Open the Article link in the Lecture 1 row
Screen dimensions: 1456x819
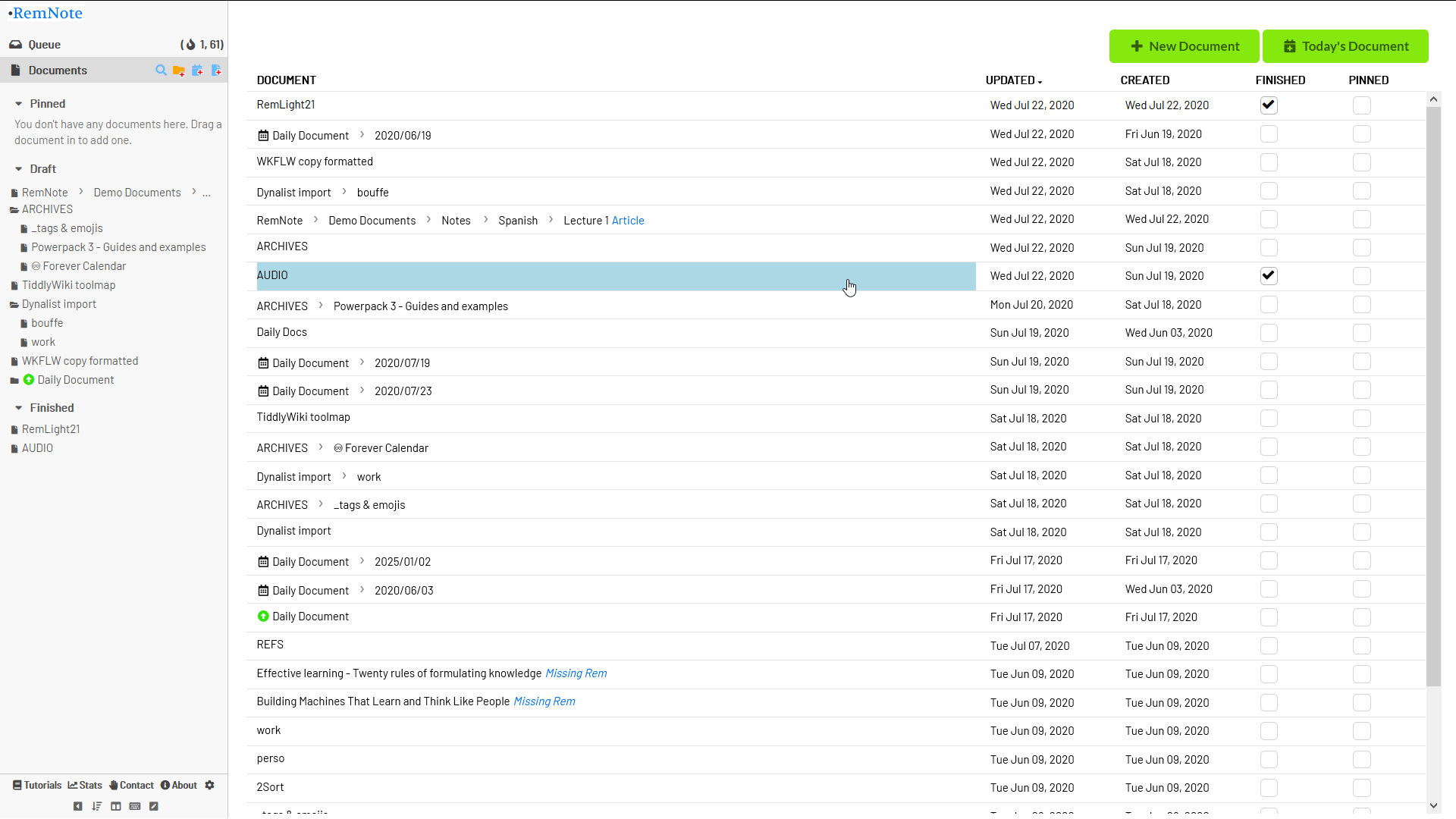628,221
